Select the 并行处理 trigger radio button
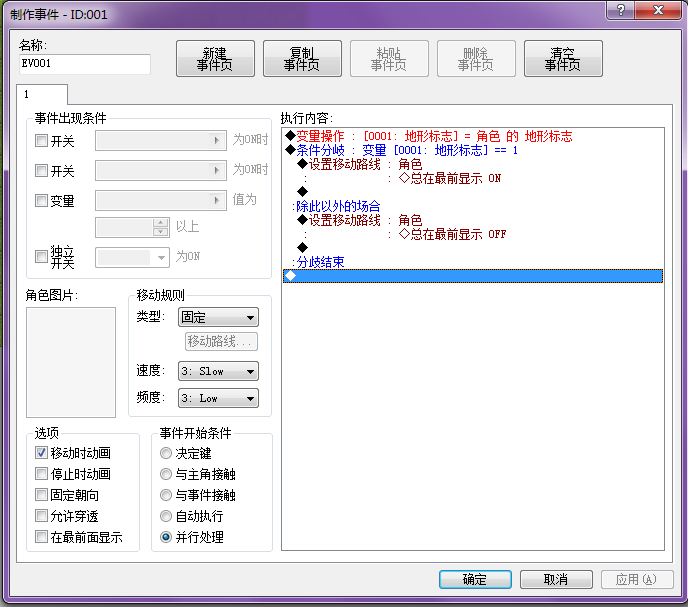Viewport: 688px width, 607px height. [x=166, y=537]
